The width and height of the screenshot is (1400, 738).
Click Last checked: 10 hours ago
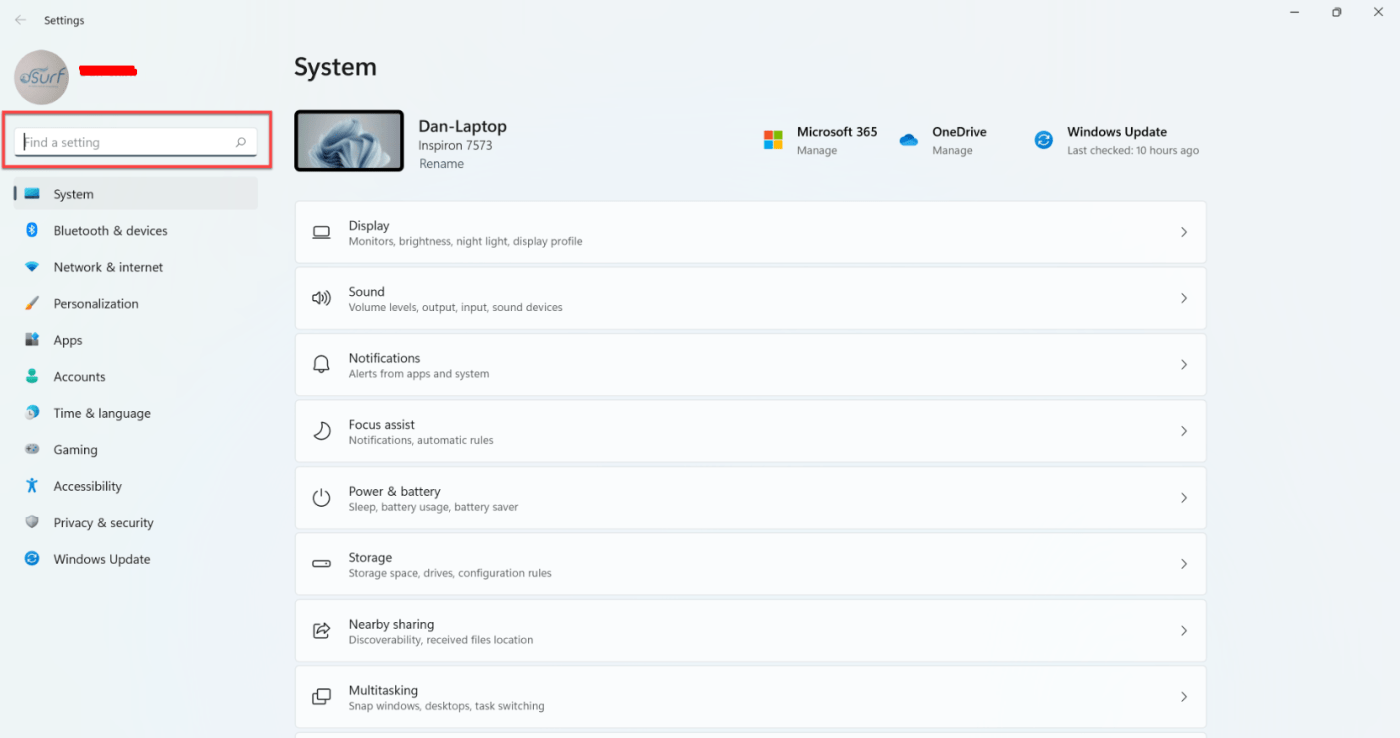point(1133,151)
